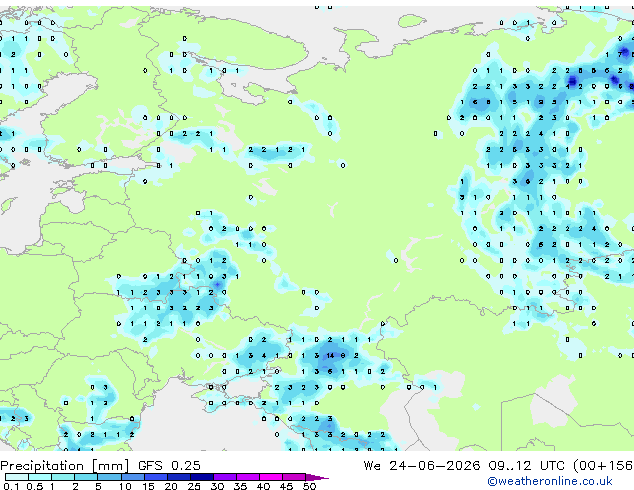Click the "25" legend scale label
The image size is (634, 490).
194,486
